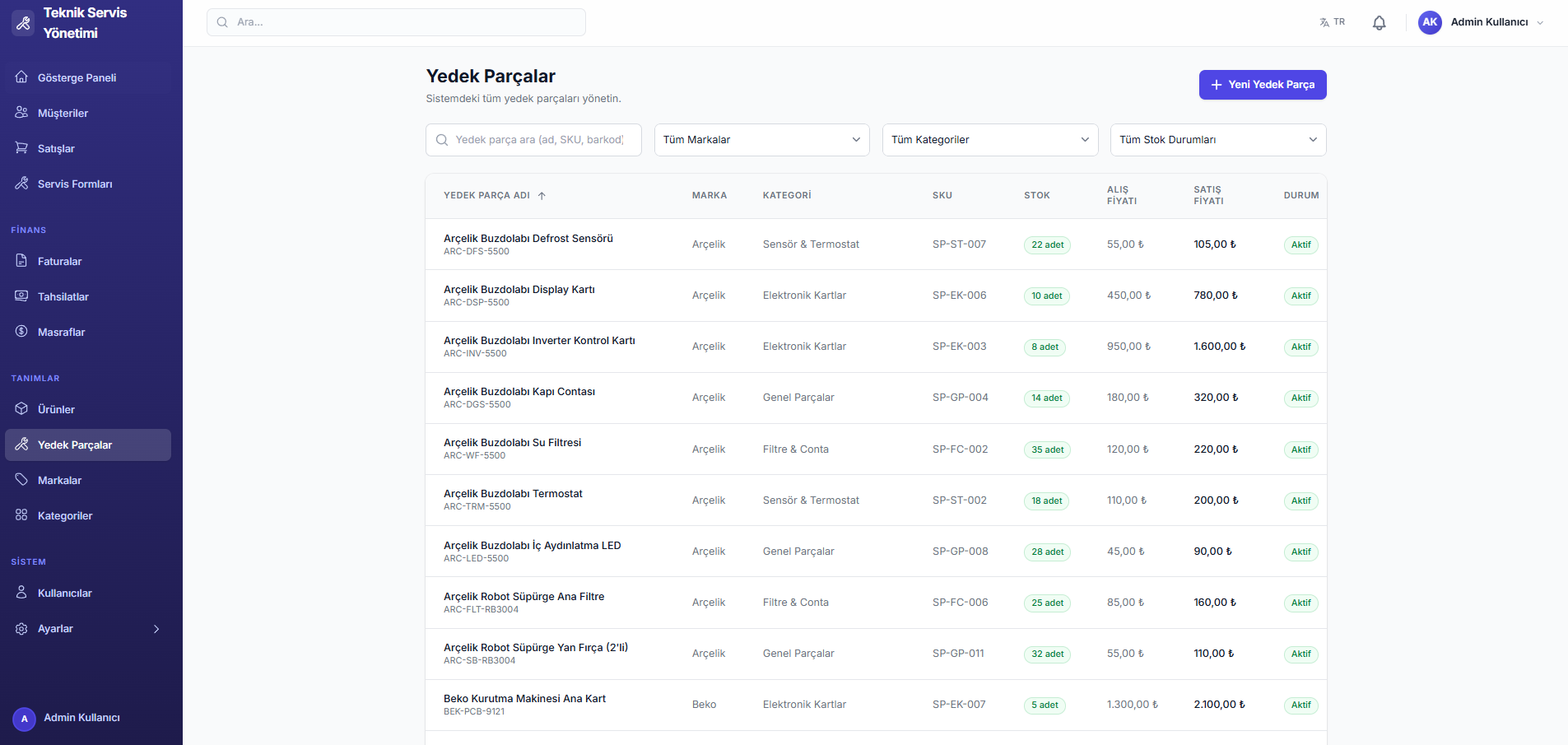
Task: Click the Yeni Yedek Parça button
Action: [1262, 85]
